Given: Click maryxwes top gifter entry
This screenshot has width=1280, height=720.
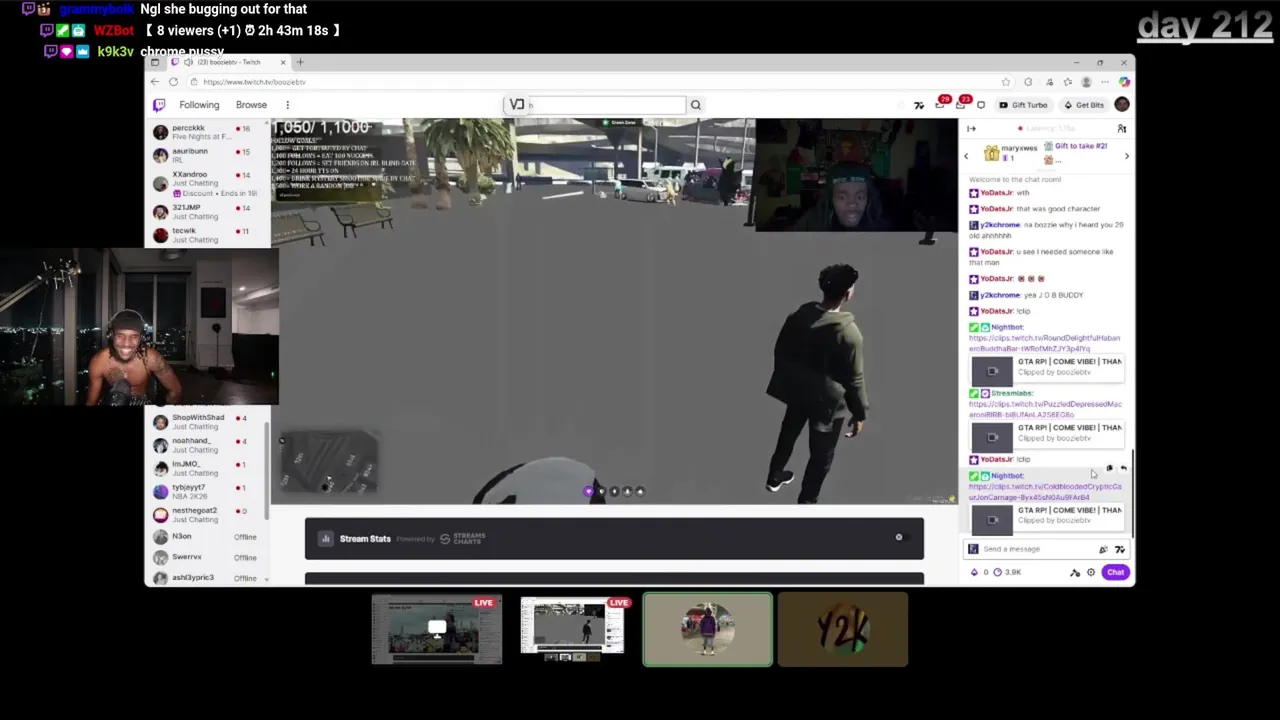Looking at the screenshot, I should pyautogui.click(x=1012, y=152).
